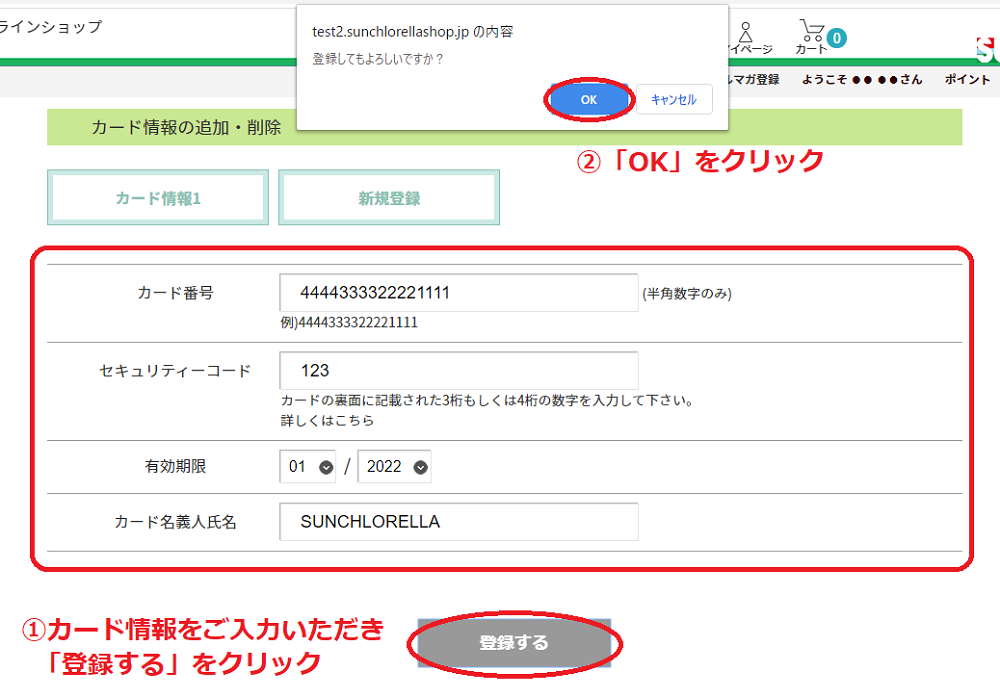This screenshot has height=698, width=1000.
Task: Click the Sun Chlorella logo at top right
Action: [x=986, y=48]
